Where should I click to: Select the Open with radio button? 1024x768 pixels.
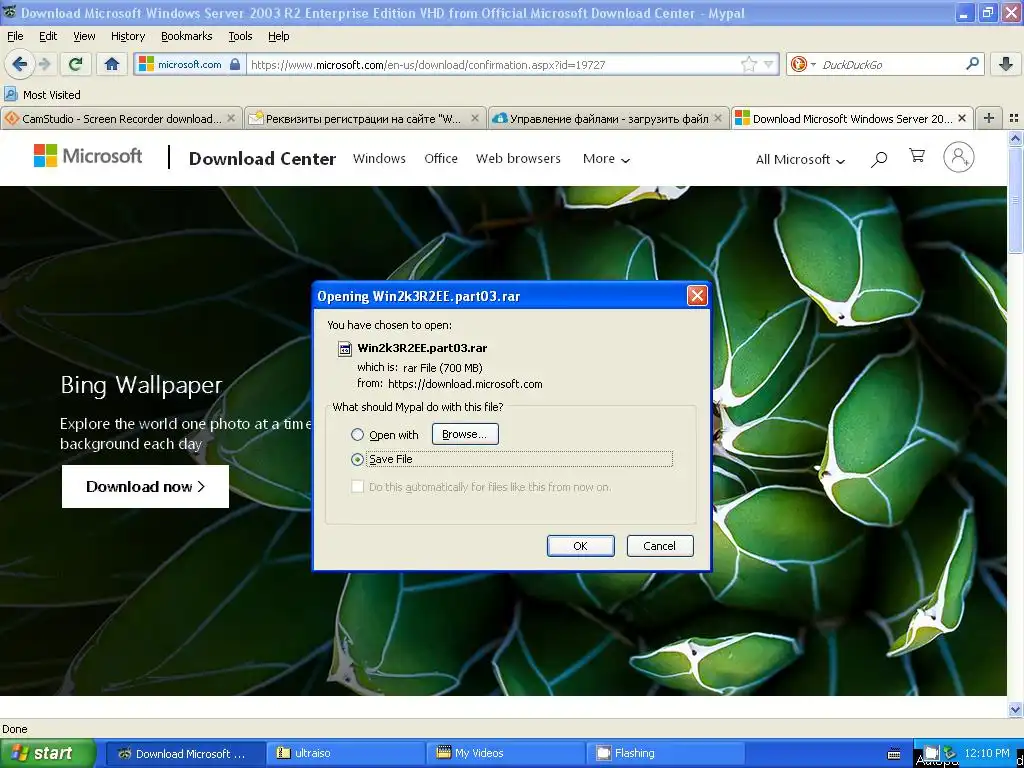[357, 434]
